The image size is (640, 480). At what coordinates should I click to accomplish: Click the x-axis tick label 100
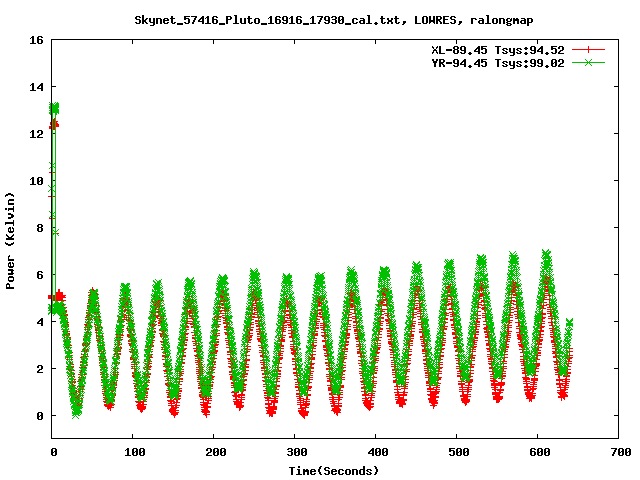tap(135, 452)
